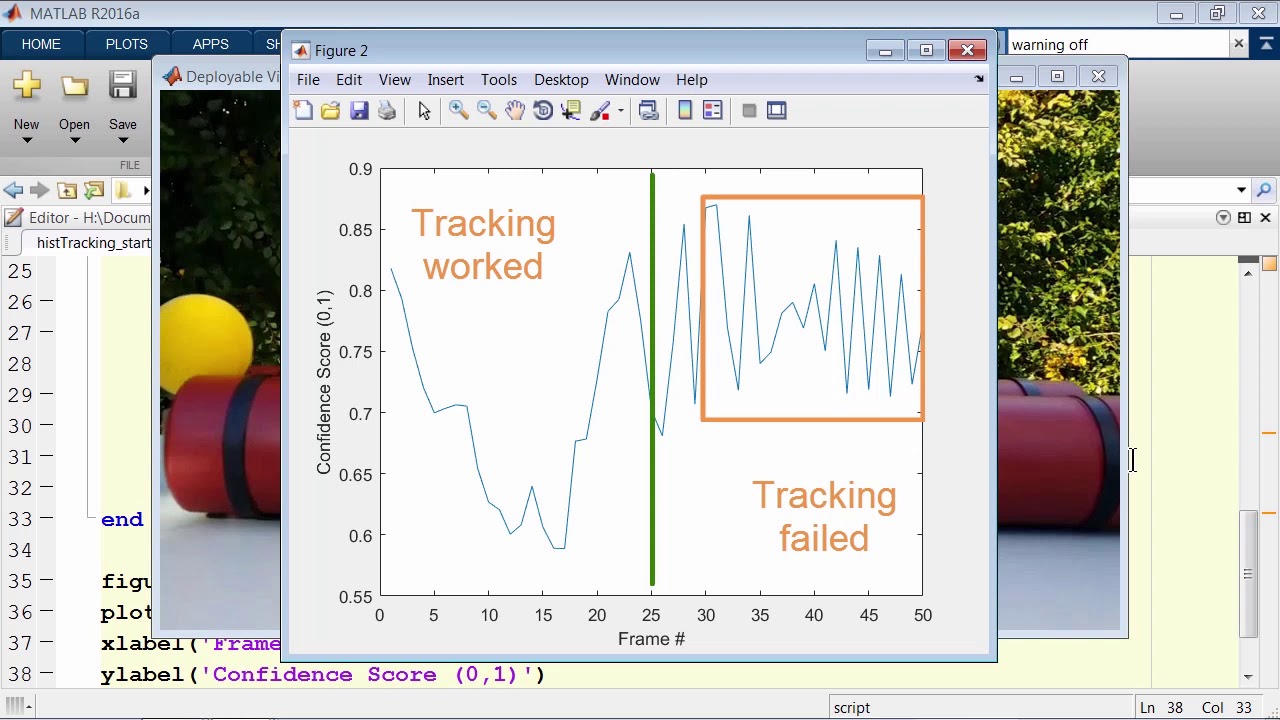The image size is (1280, 720).
Task: Enable the Rotate 3D tool
Action: (x=543, y=111)
